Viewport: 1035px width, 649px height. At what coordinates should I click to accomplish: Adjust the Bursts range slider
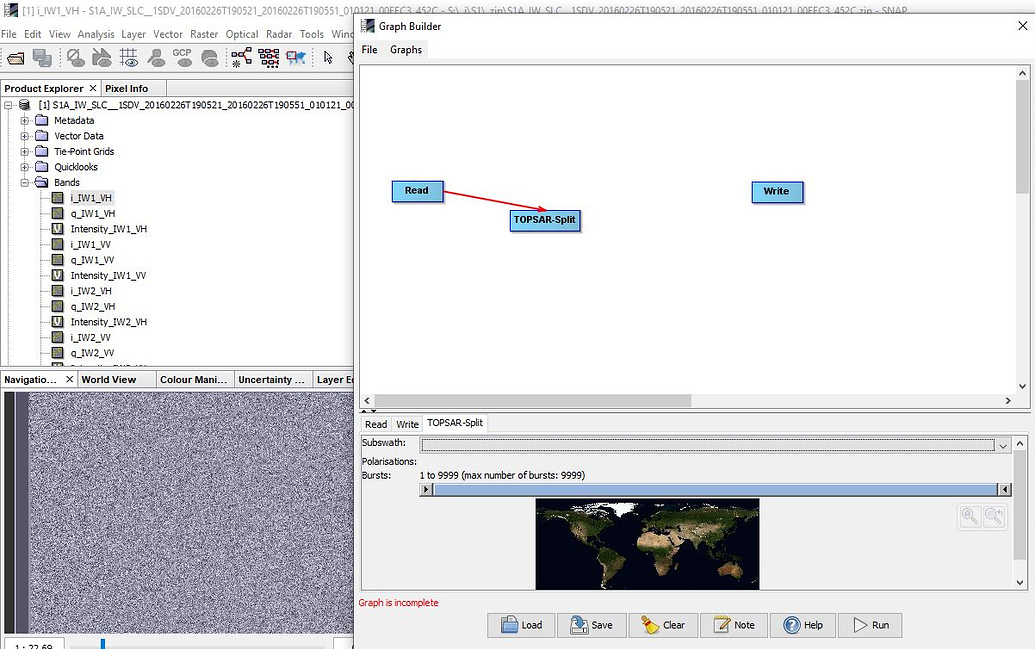pyautogui.click(x=715, y=489)
